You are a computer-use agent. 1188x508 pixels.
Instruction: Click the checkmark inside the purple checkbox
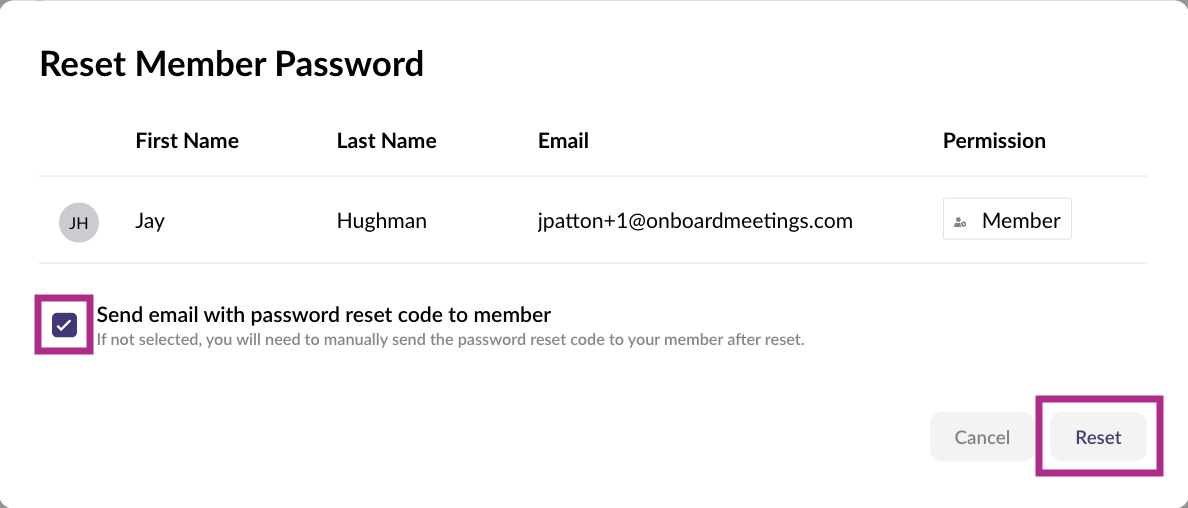pyautogui.click(x=65, y=324)
